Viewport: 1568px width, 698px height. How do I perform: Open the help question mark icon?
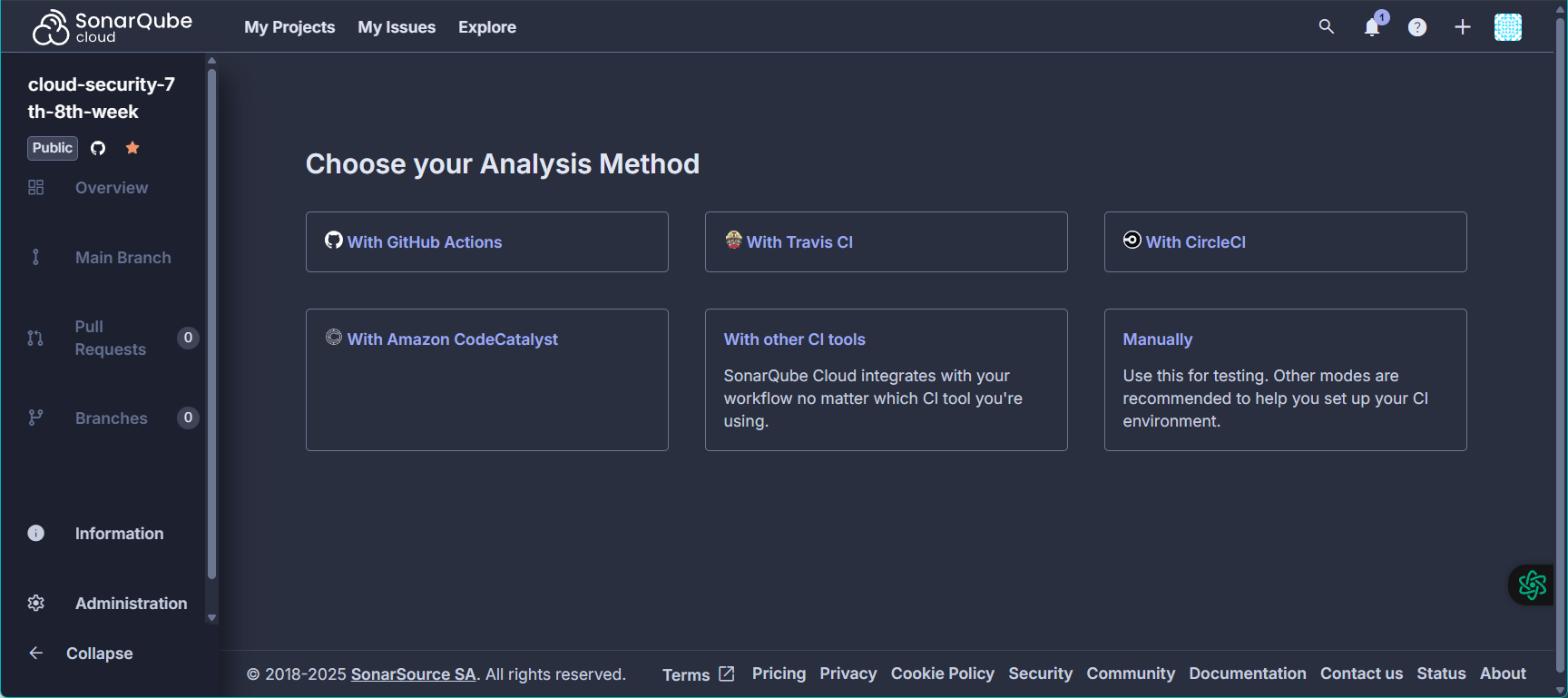(1417, 27)
